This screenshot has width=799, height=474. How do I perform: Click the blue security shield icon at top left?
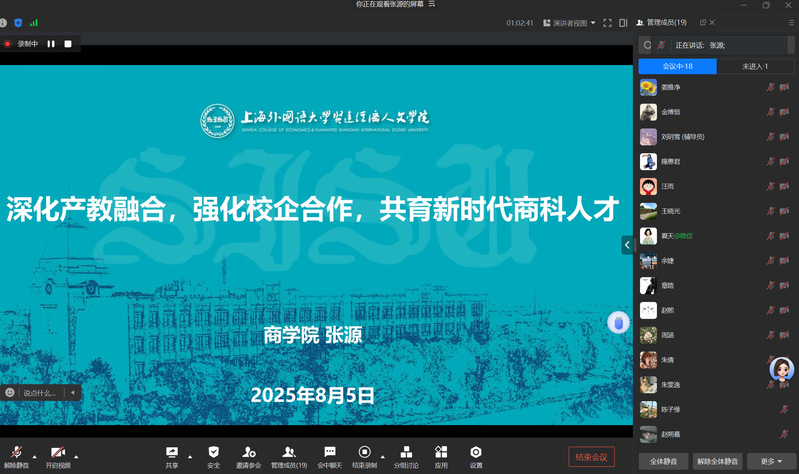[18, 23]
